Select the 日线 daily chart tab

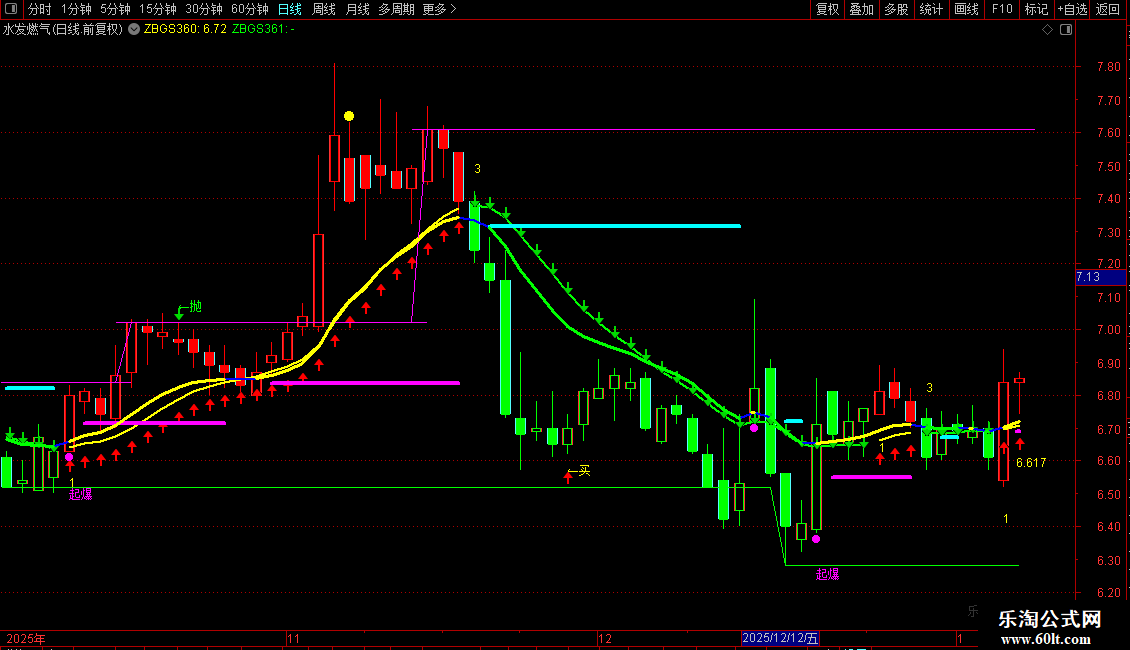point(290,9)
